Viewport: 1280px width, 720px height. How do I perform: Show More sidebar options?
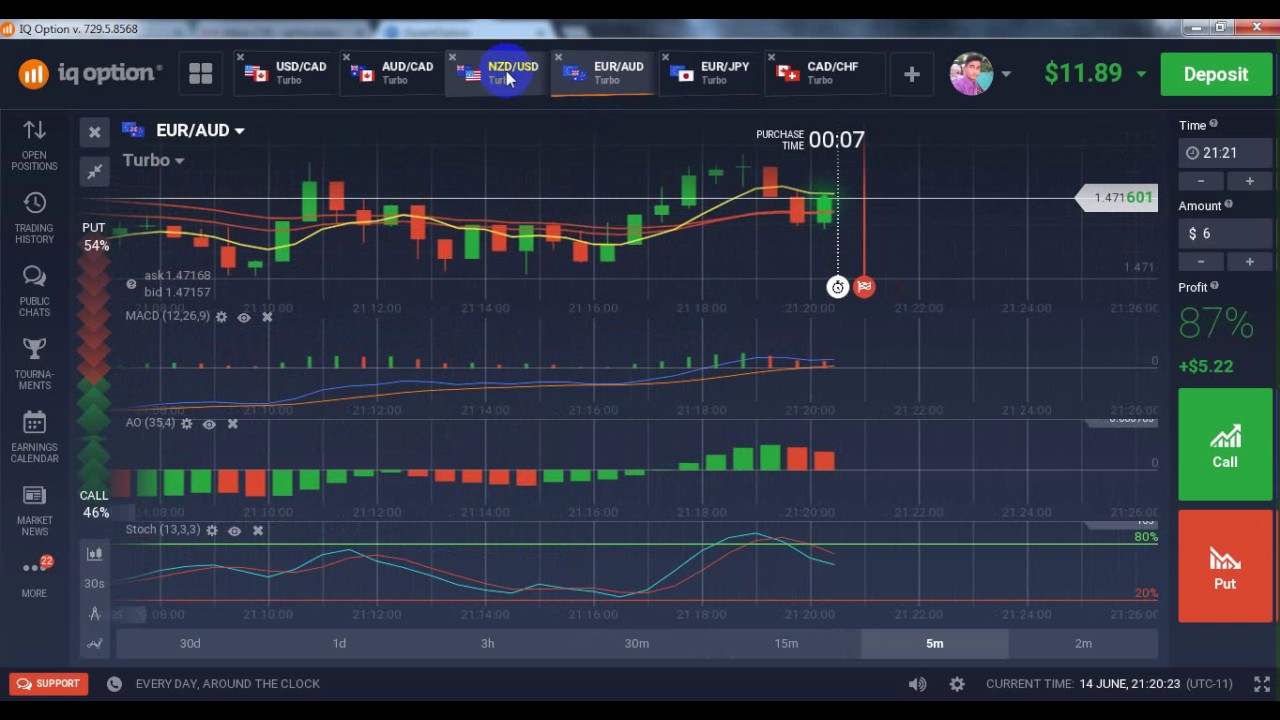pos(34,576)
